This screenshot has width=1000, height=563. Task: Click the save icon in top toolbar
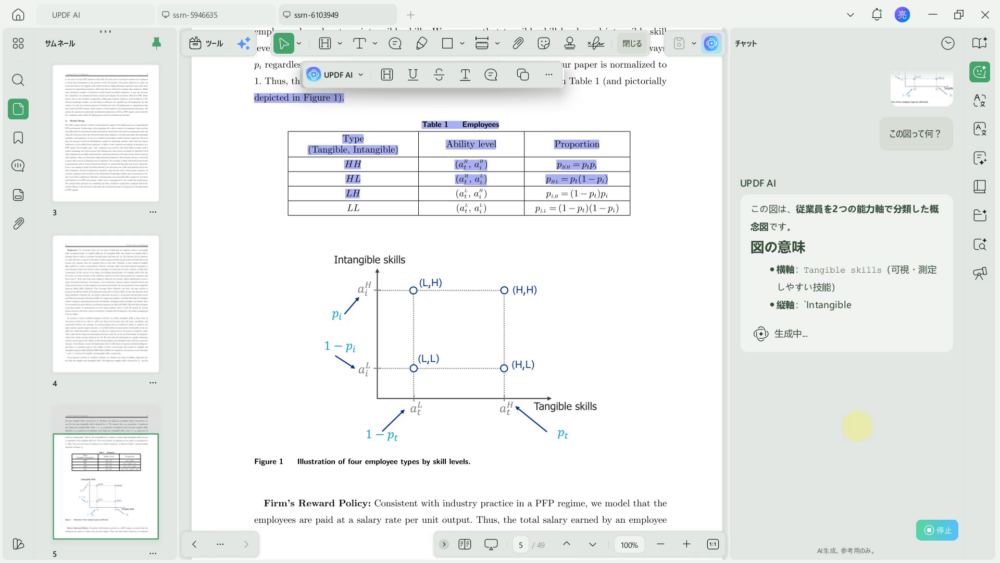679,43
